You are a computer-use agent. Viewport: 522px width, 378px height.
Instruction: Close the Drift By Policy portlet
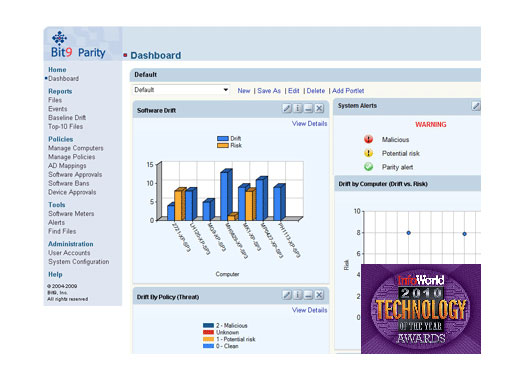pyautogui.click(x=319, y=295)
